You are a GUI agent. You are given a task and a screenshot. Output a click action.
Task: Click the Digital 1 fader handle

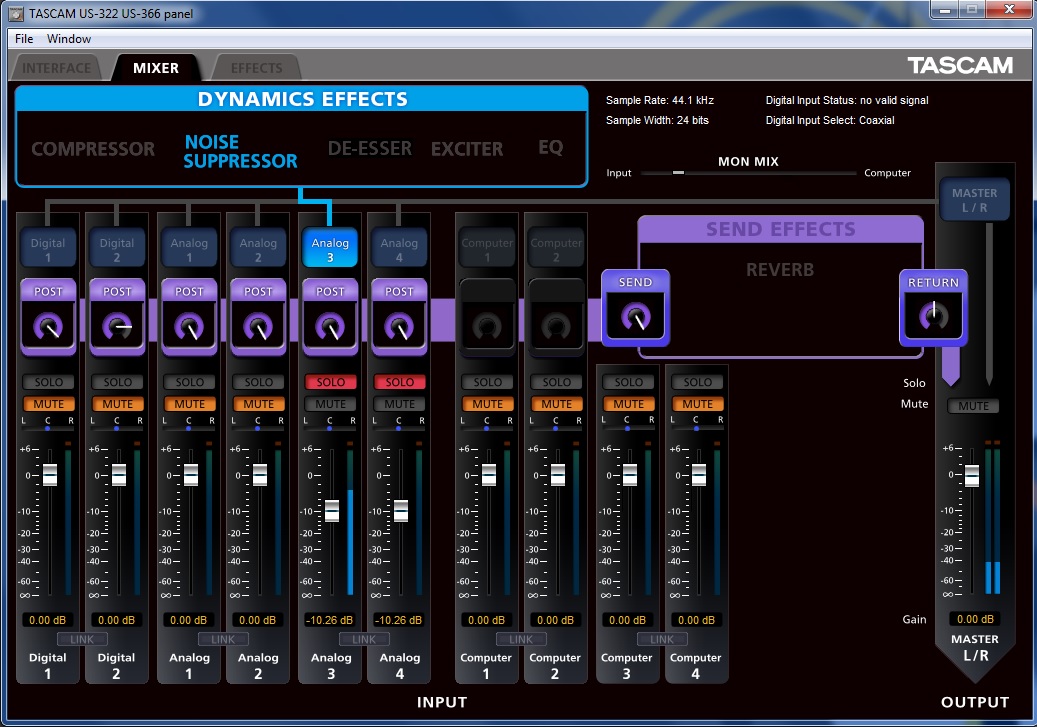click(x=50, y=475)
